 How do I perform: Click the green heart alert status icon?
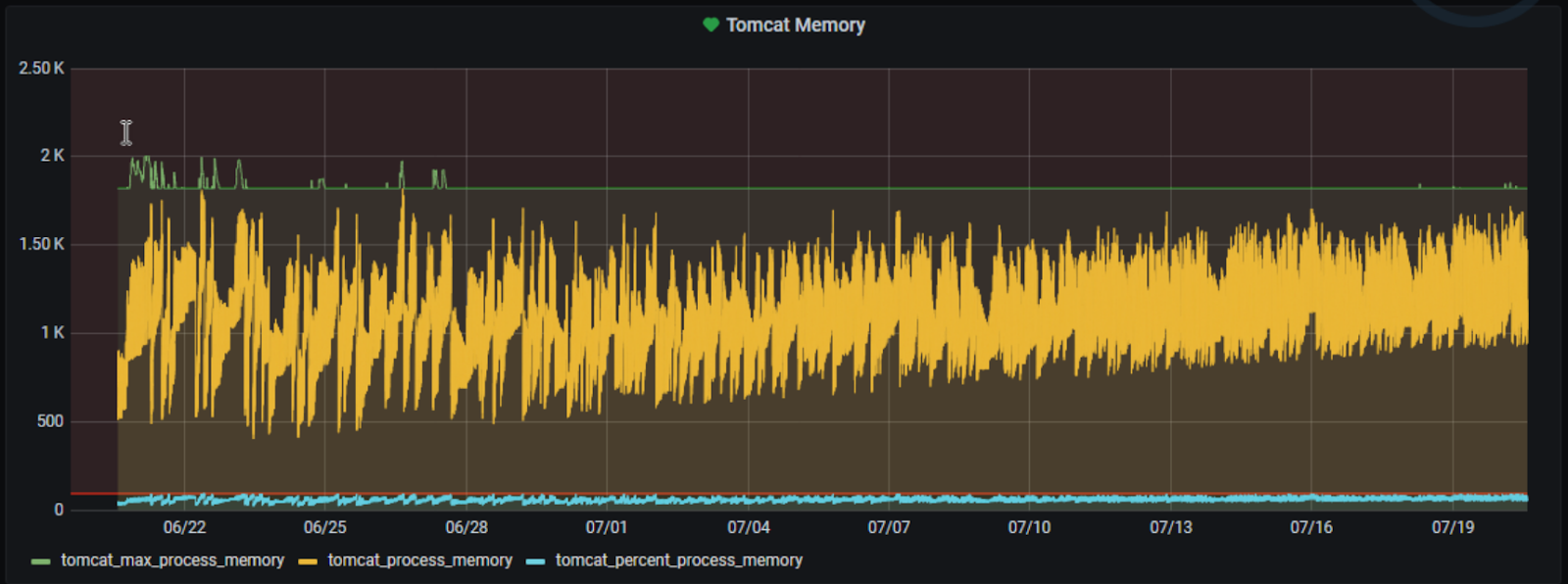711,24
